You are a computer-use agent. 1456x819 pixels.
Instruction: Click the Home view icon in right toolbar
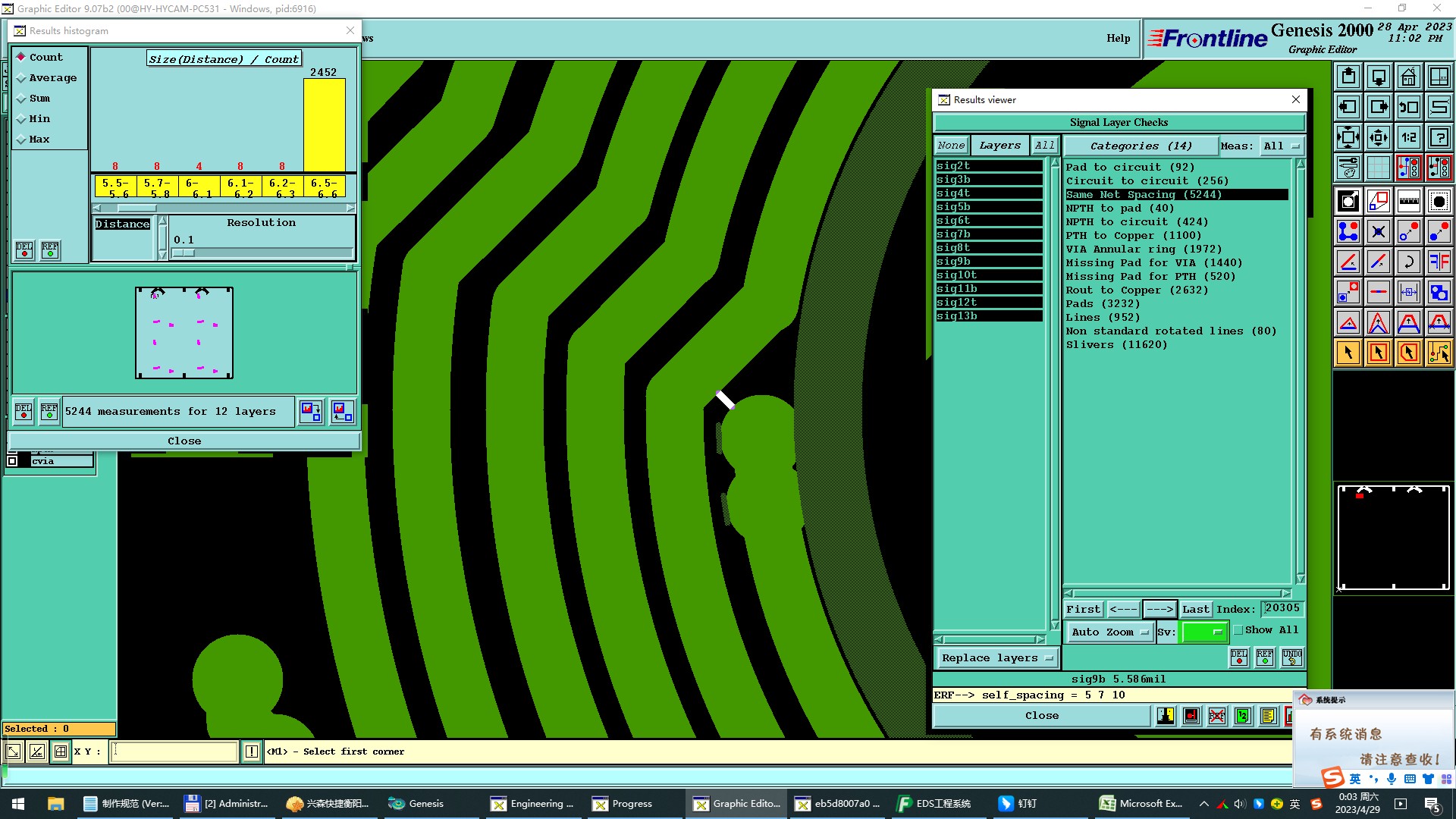1408,77
